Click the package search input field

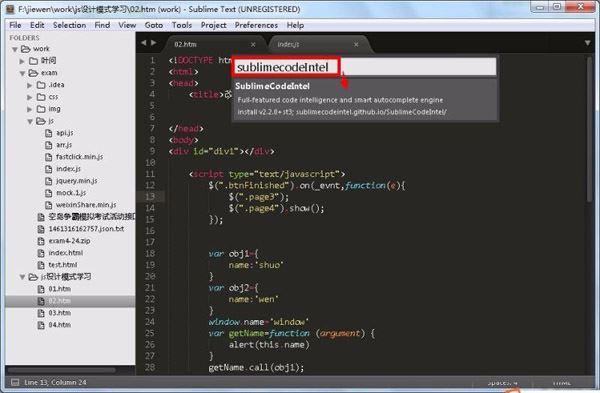365,67
